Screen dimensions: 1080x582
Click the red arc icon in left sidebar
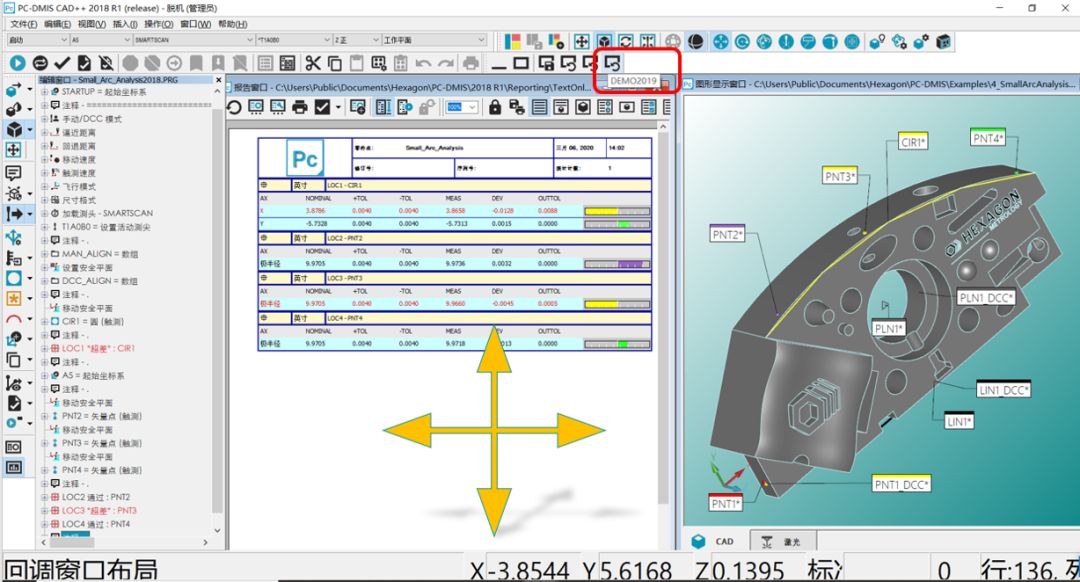14,320
